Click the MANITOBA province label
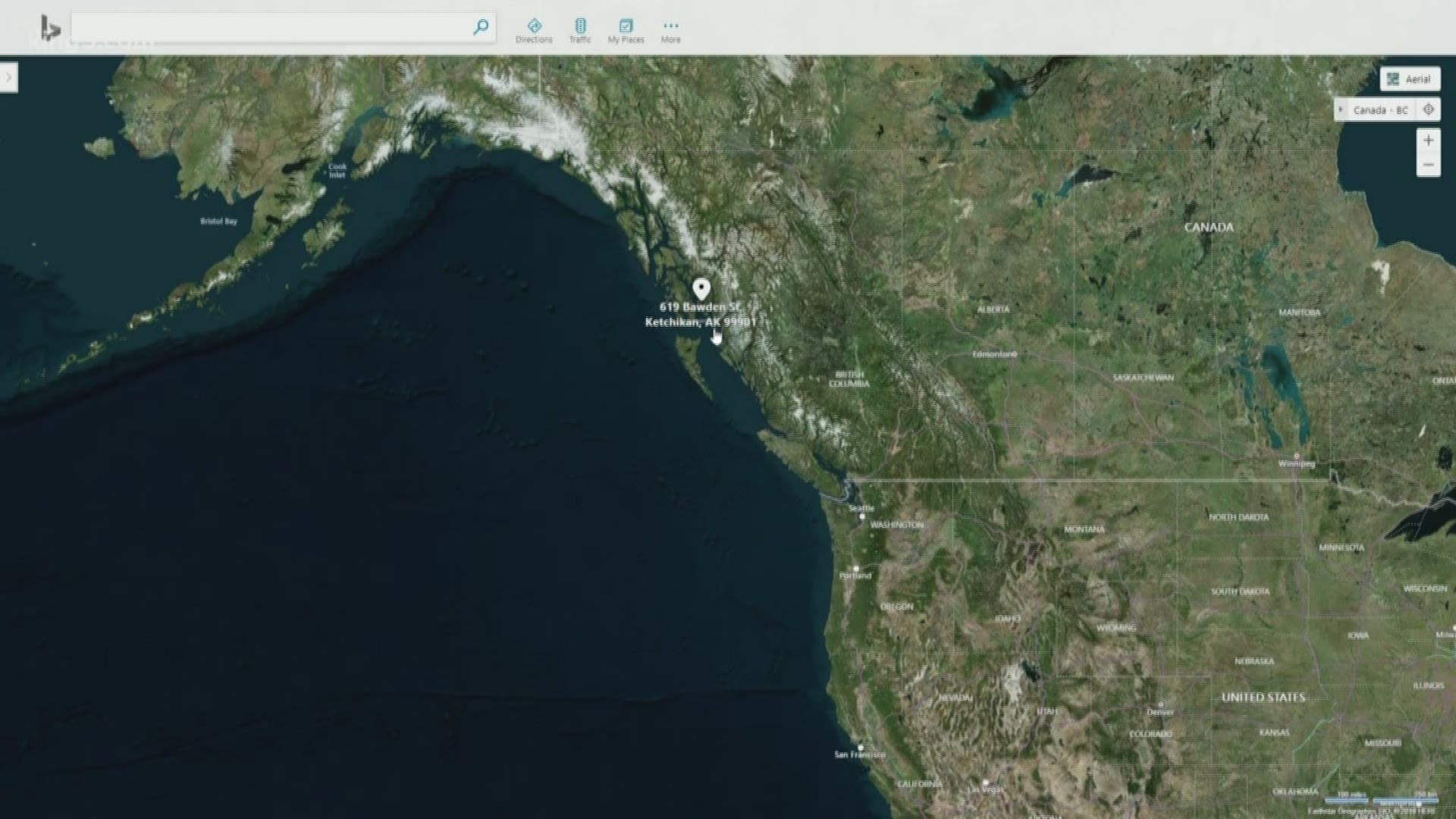 (1299, 312)
